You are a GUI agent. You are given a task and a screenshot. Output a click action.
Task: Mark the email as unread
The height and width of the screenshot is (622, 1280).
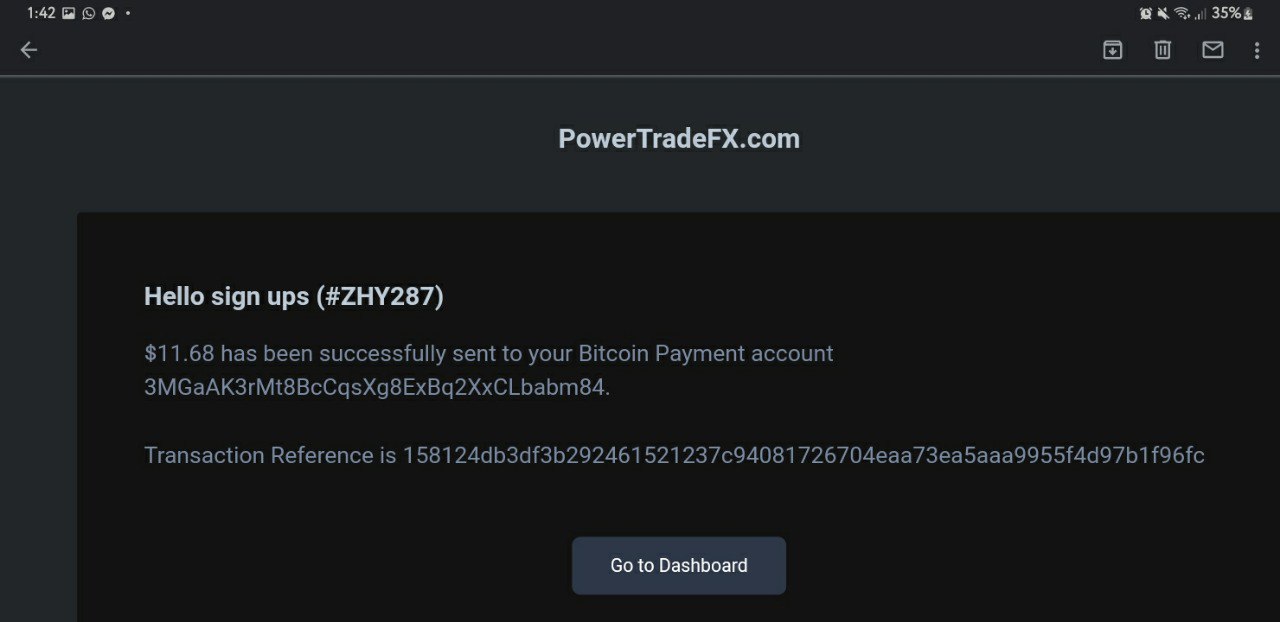point(1212,50)
